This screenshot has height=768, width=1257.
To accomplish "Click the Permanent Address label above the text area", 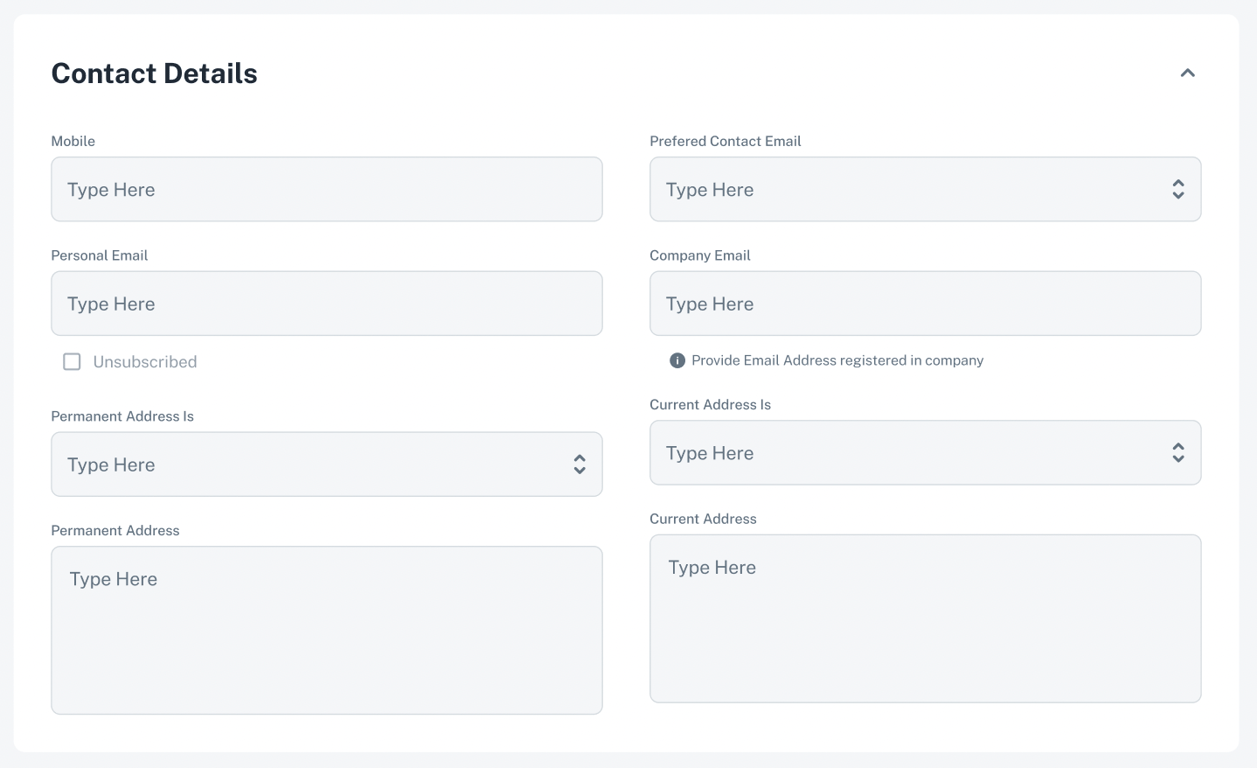I will (x=115, y=530).
